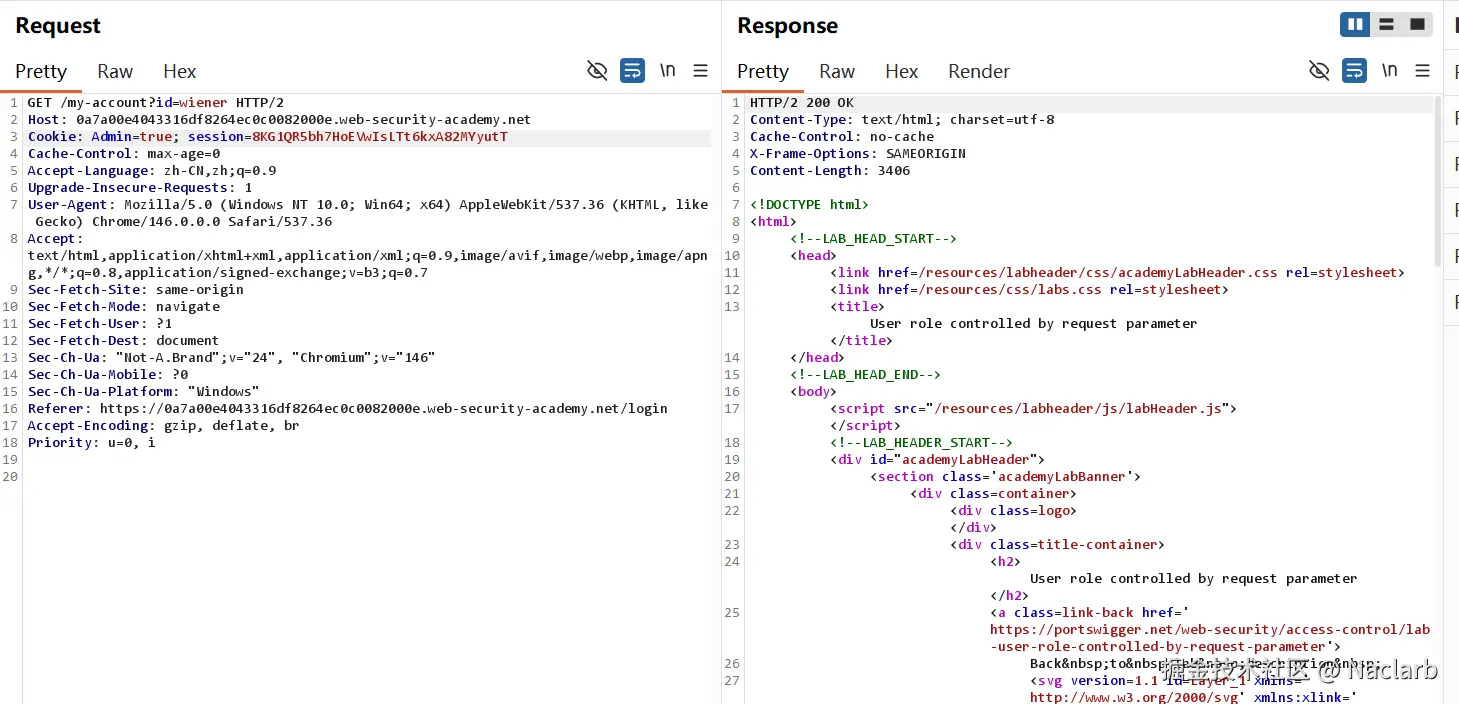This screenshot has width=1459, height=704.
Task: Click the '<!DOCTYPE html>' line in the response
Action: point(809,204)
